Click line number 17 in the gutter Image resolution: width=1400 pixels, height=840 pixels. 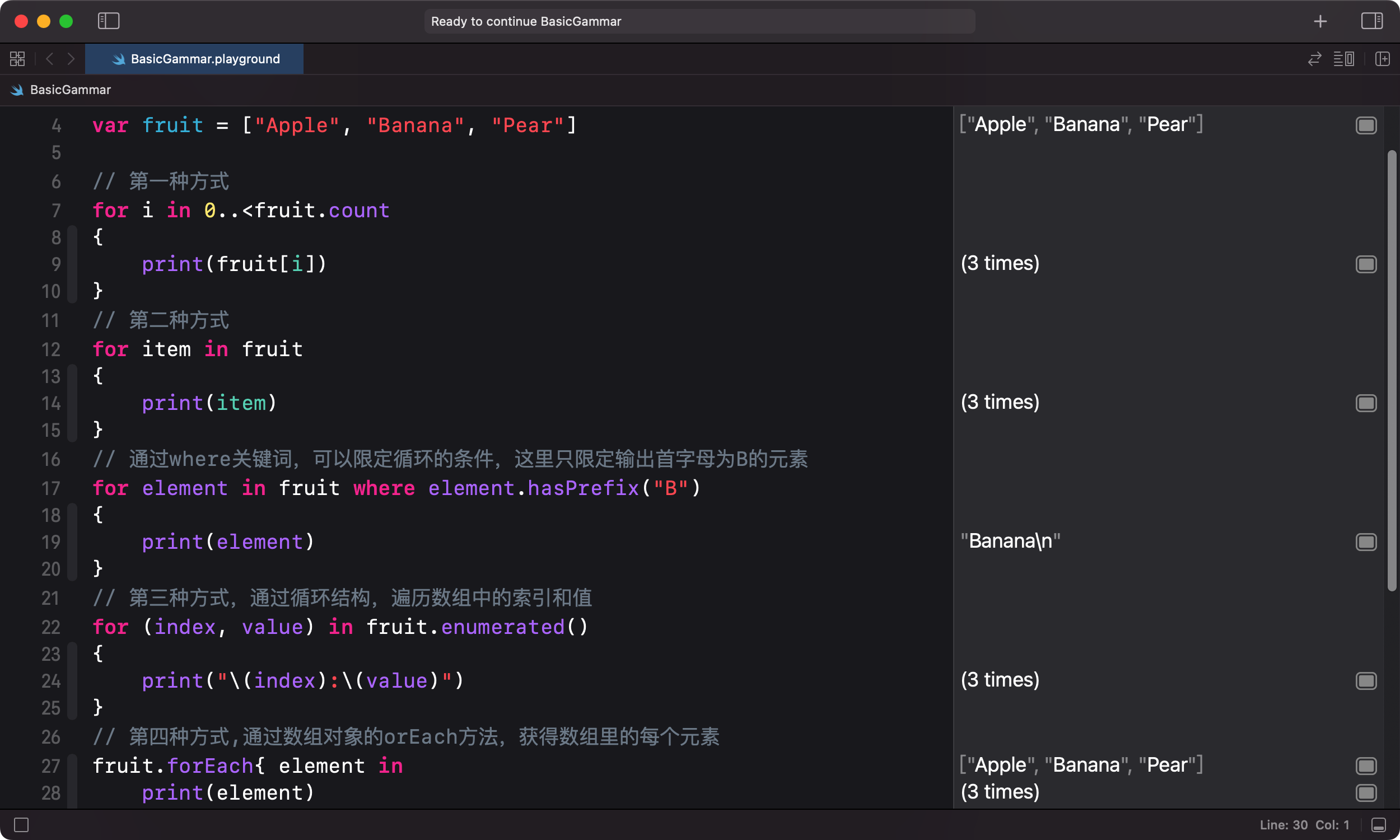(x=50, y=488)
